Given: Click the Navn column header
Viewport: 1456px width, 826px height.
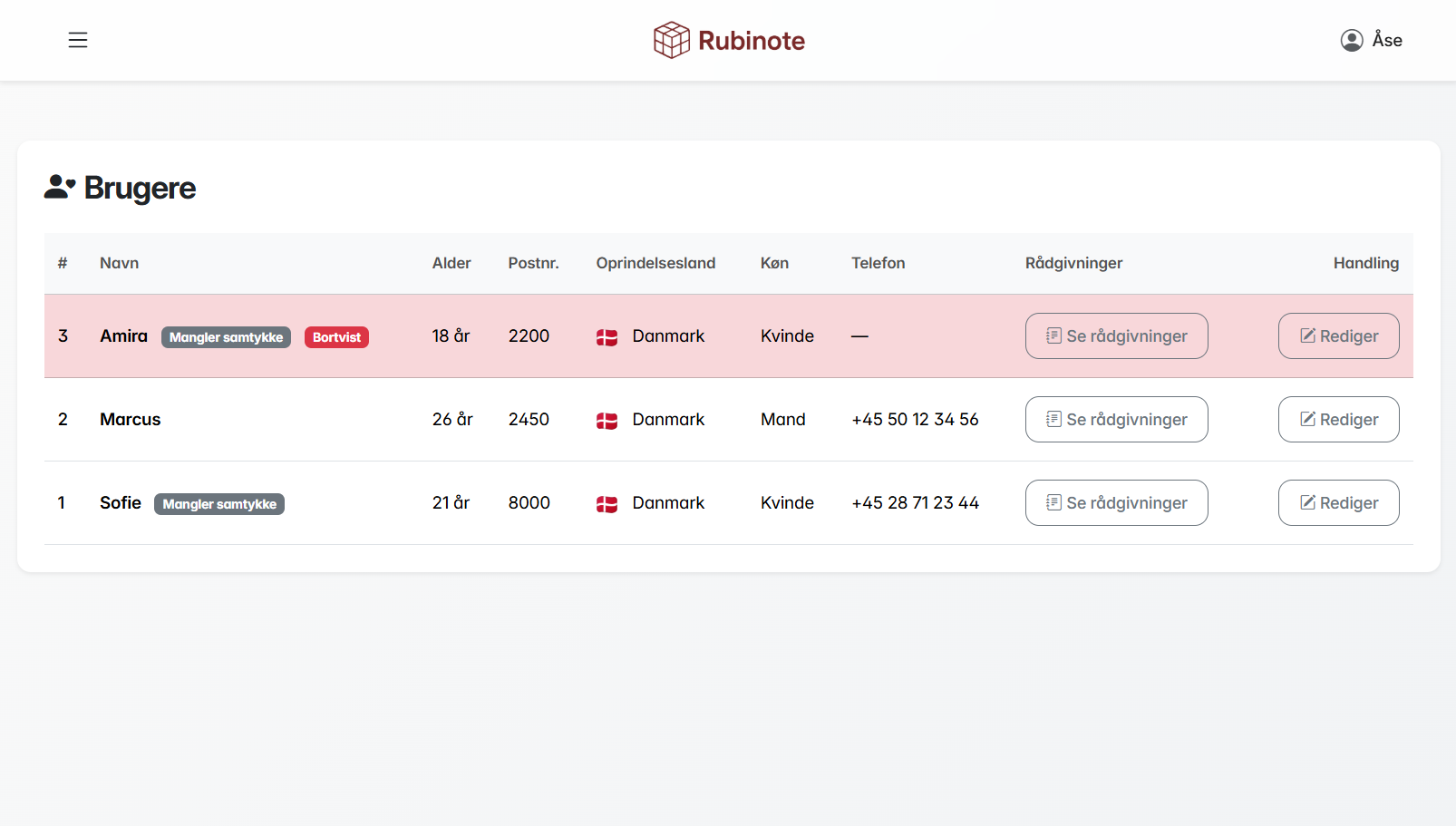Looking at the screenshot, I should 119,263.
